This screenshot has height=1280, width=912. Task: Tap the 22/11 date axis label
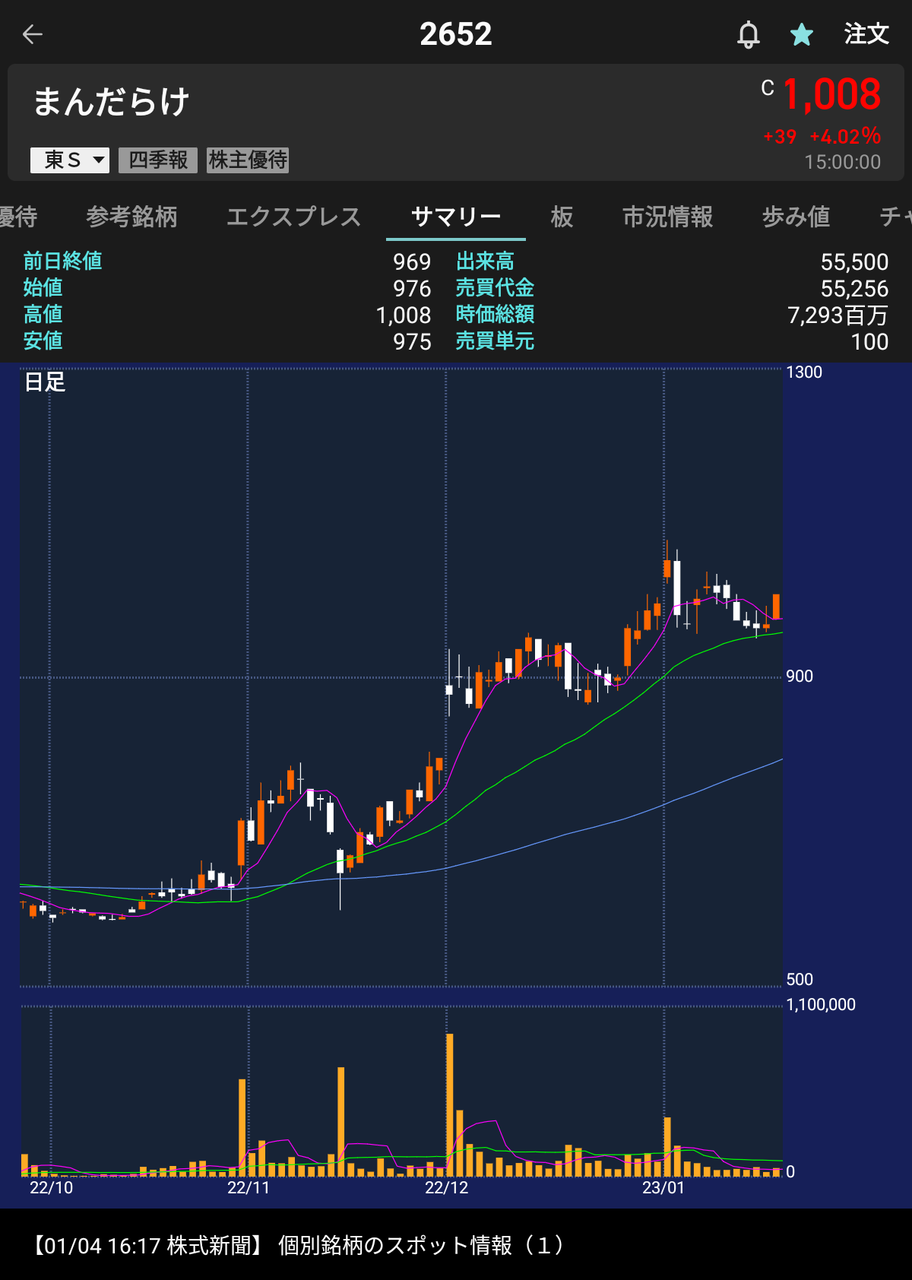click(x=249, y=1188)
